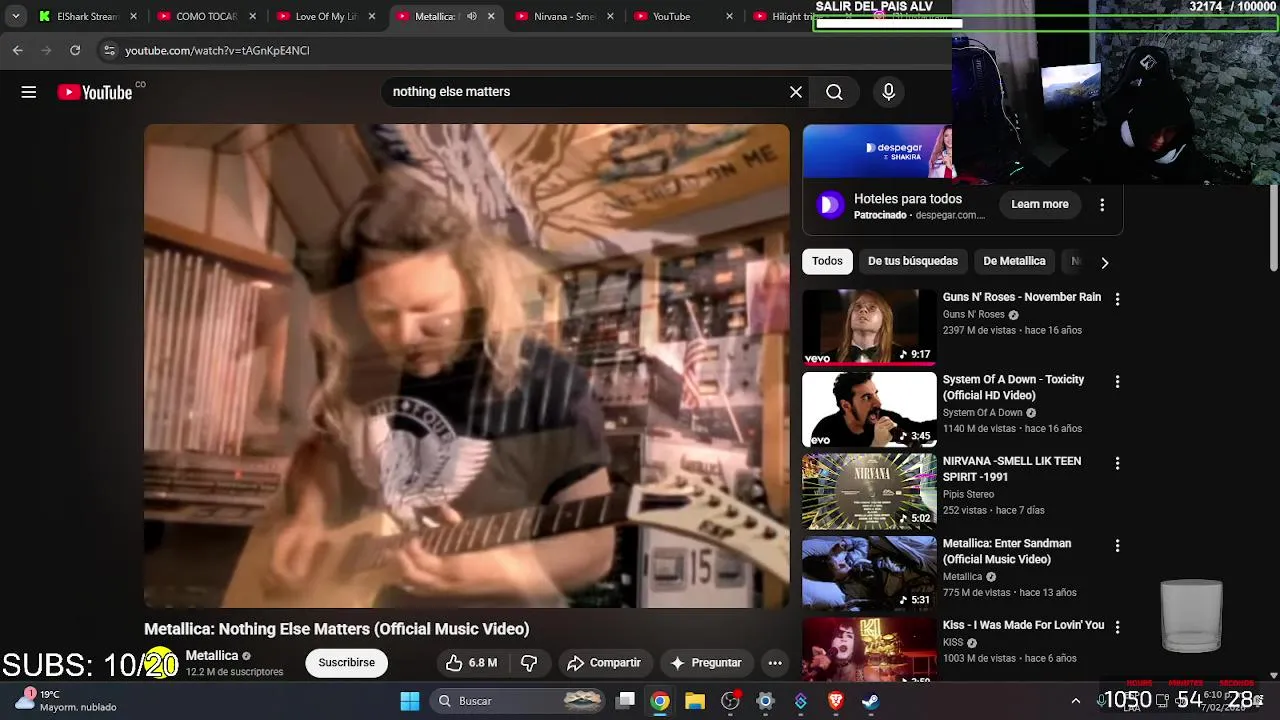Click the despegar advertiser avatar icon
This screenshot has height=720, width=1280.
pos(829,205)
